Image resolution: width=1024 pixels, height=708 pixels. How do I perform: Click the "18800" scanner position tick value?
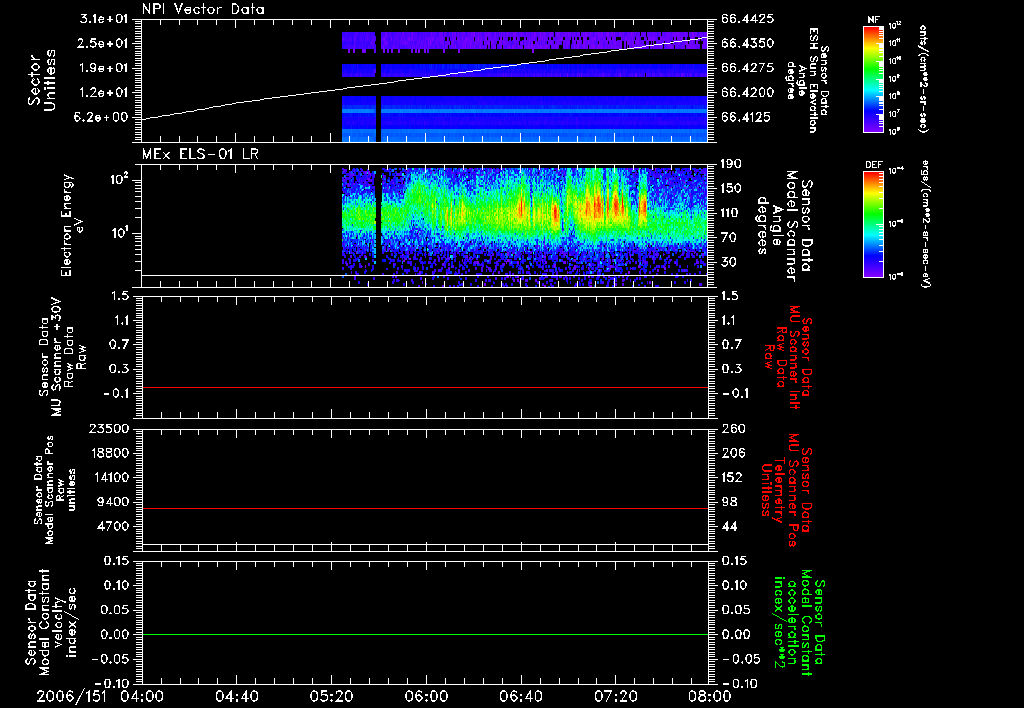pyautogui.click(x=109, y=453)
